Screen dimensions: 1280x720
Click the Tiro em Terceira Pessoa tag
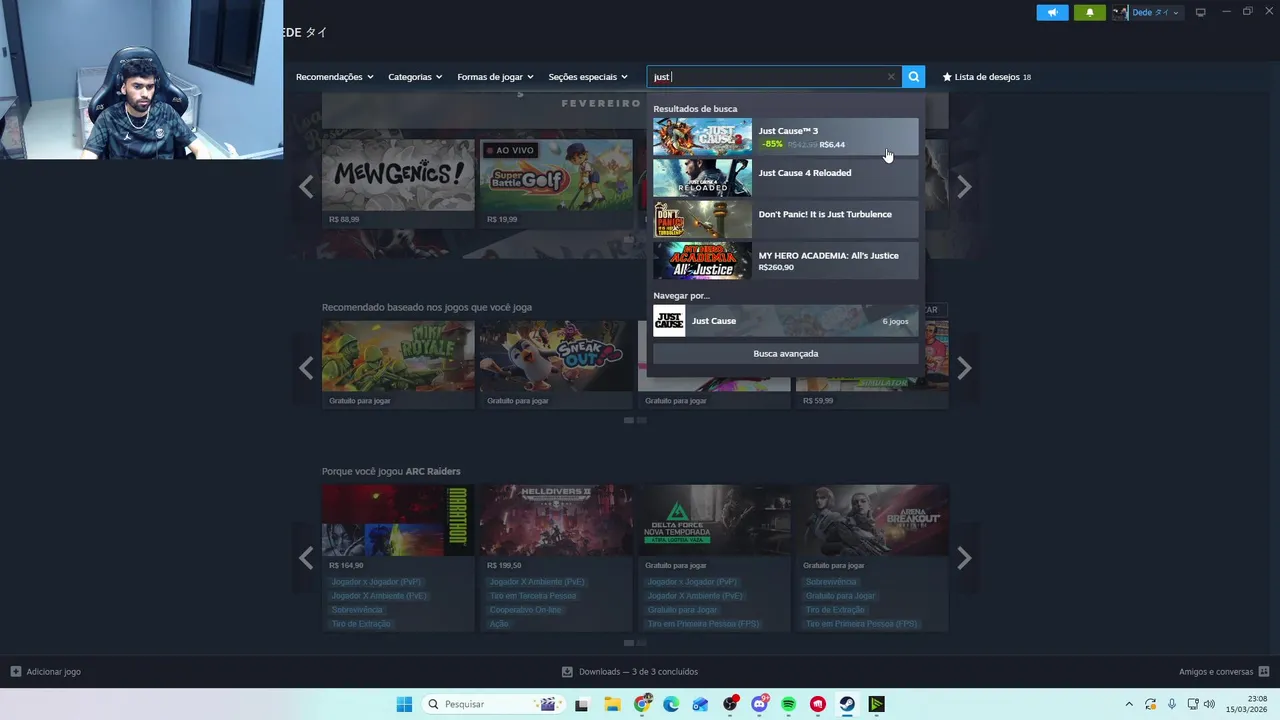533,596
